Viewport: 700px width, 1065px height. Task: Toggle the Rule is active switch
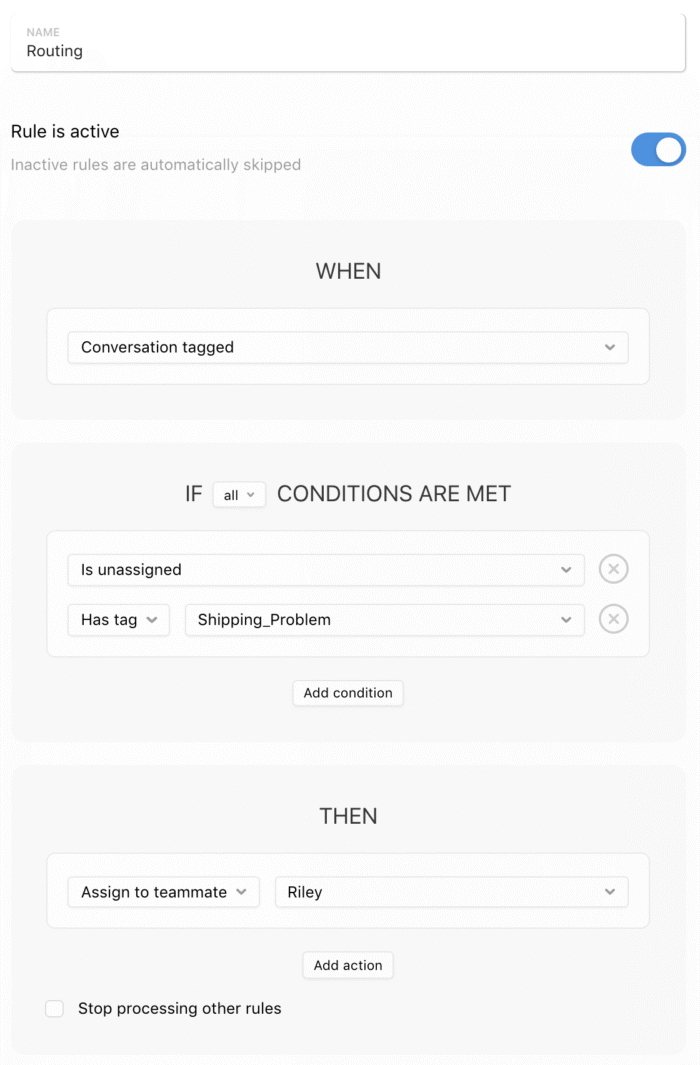coord(658,149)
